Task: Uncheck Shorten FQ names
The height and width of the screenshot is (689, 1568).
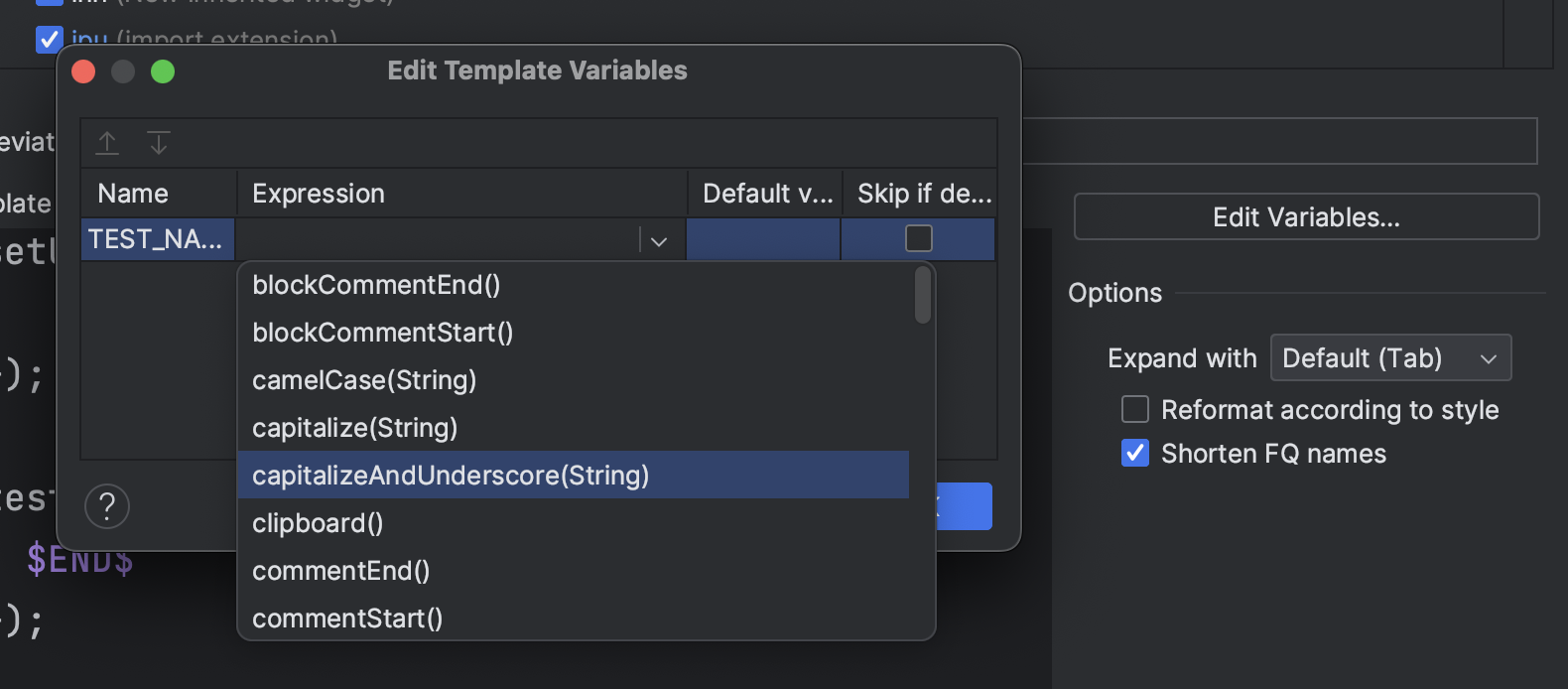Action: [1135, 453]
